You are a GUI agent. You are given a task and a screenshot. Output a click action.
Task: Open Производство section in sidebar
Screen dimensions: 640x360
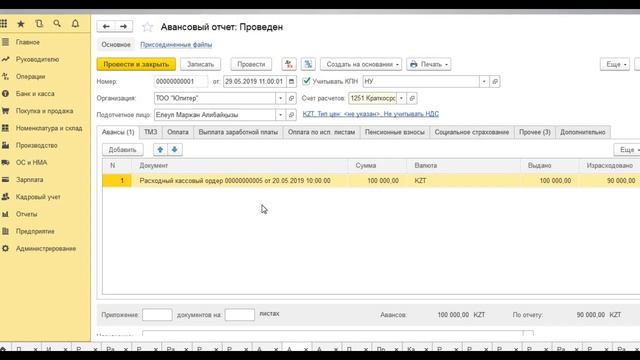tap(36, 145)
